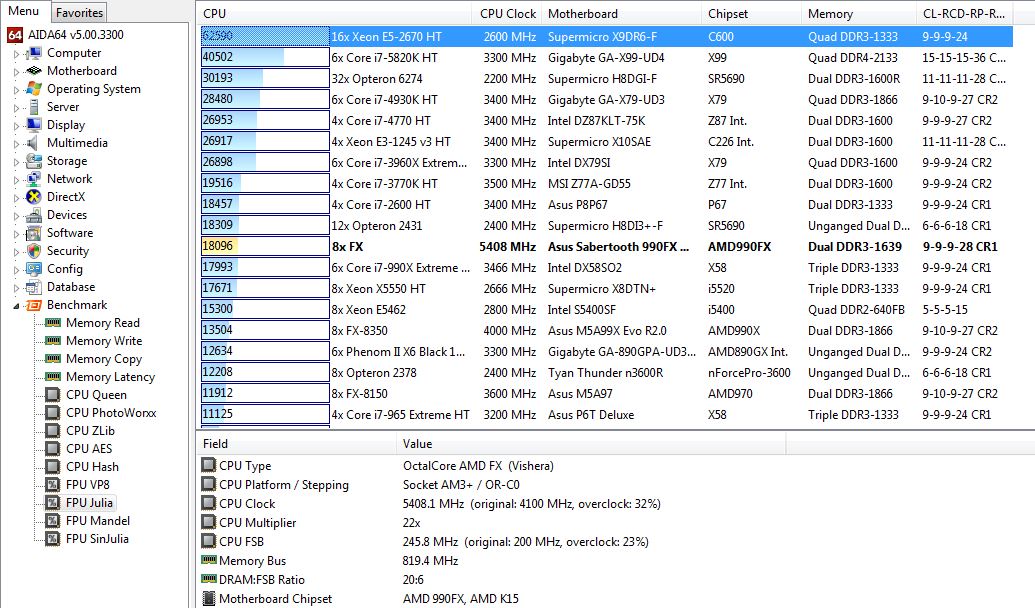The height and width of the screenshot is (608, 1035).
Task: Select the 32x Opteron 6274 row
Action: pyautogui.click(x=606, y=79)
